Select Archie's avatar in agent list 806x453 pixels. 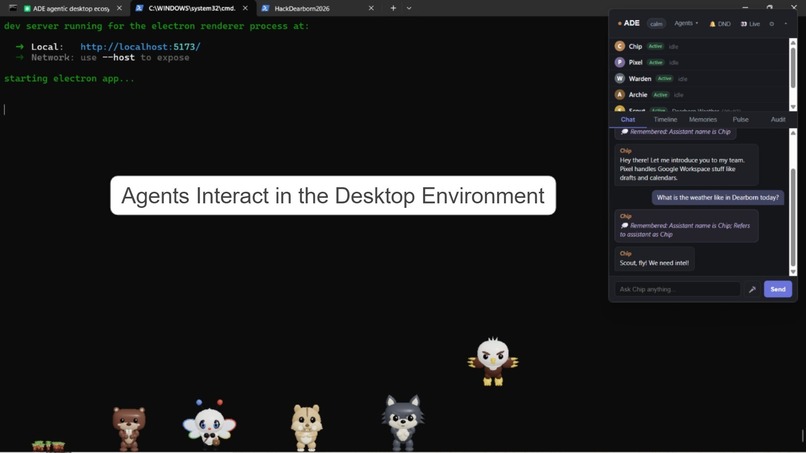[x=619, y=95]
